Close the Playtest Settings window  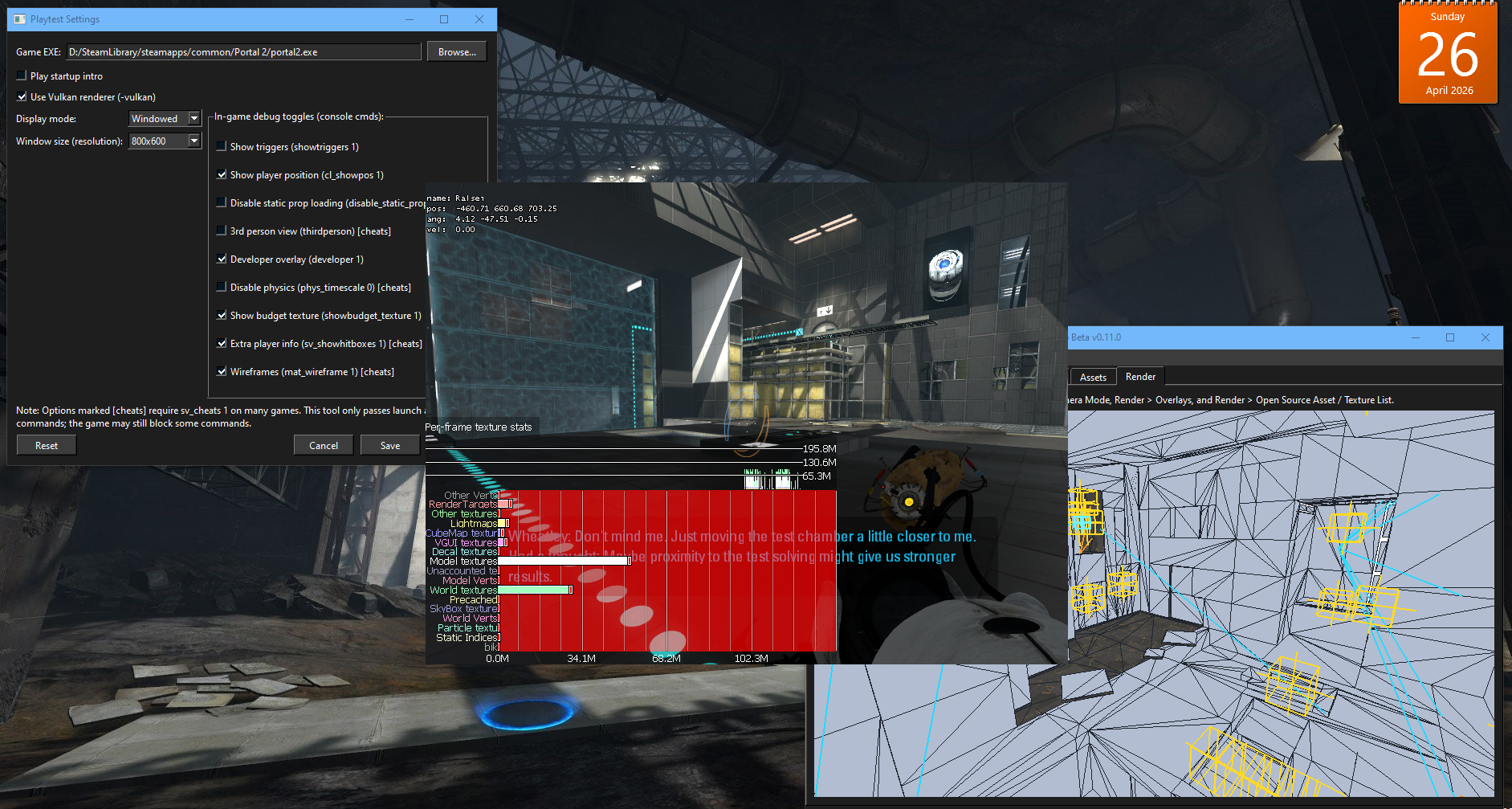click(479, 19)
